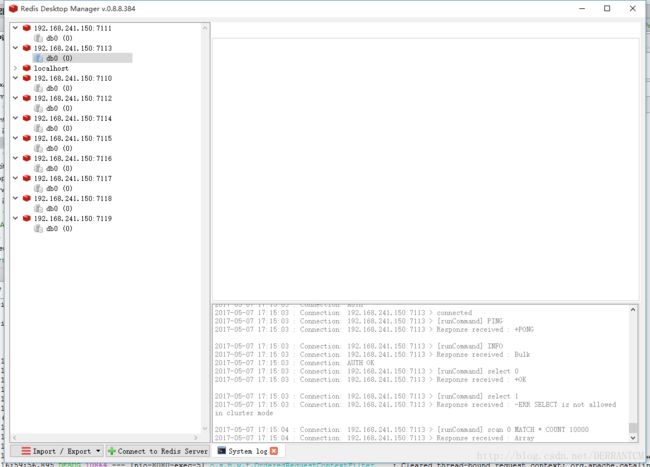Switch to the System log tab
The height and width of the screenshot is (467, 650).
click(247, 451)
